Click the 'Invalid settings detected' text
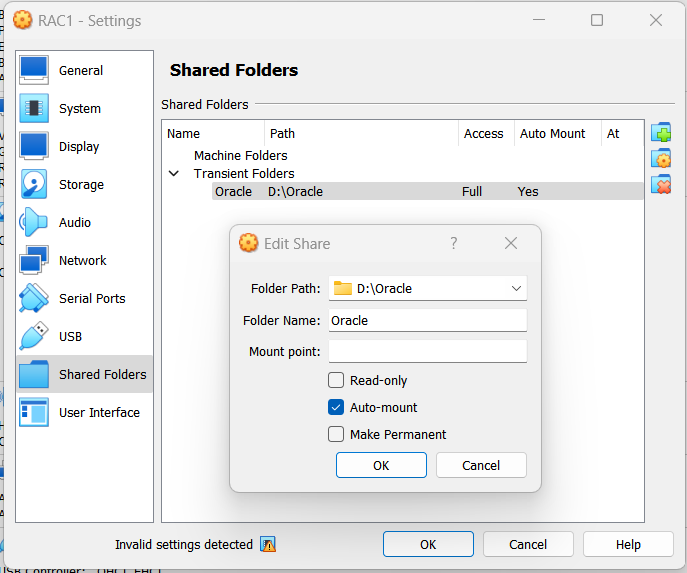This screenshot has height=573, width=687. tap(184, 545)
